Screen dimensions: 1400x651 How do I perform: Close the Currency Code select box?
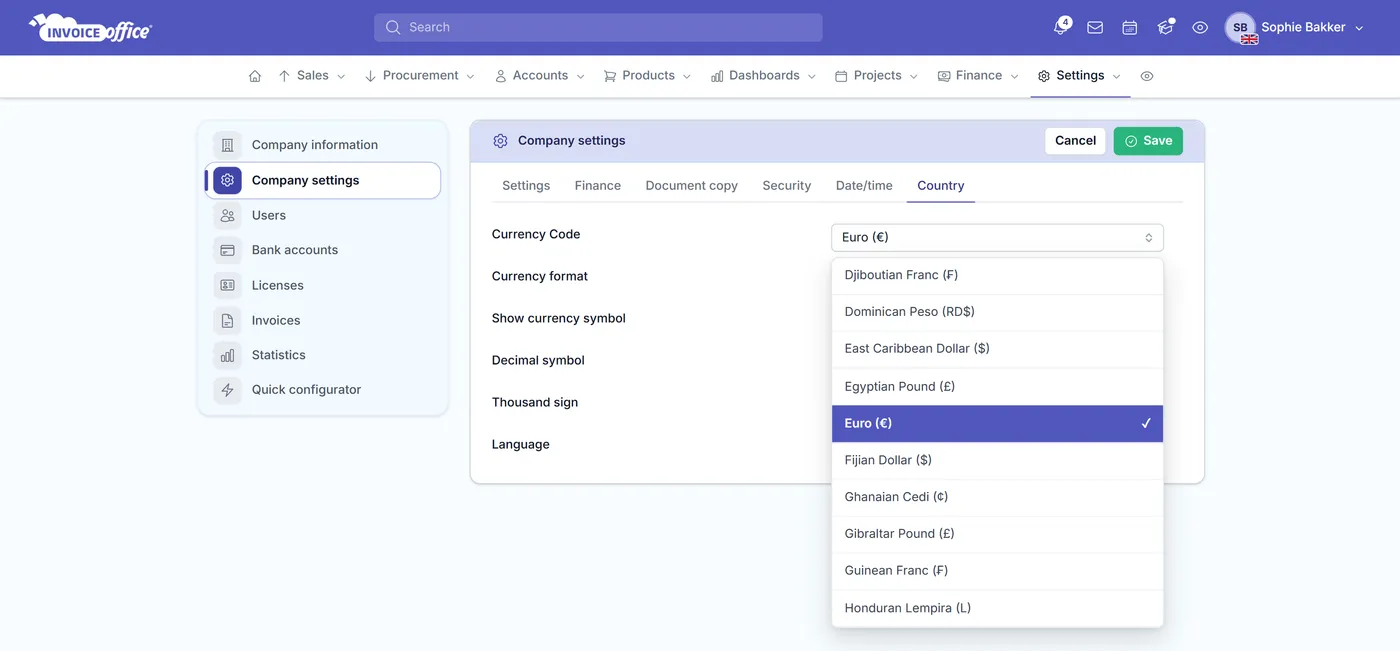(997, 237)
